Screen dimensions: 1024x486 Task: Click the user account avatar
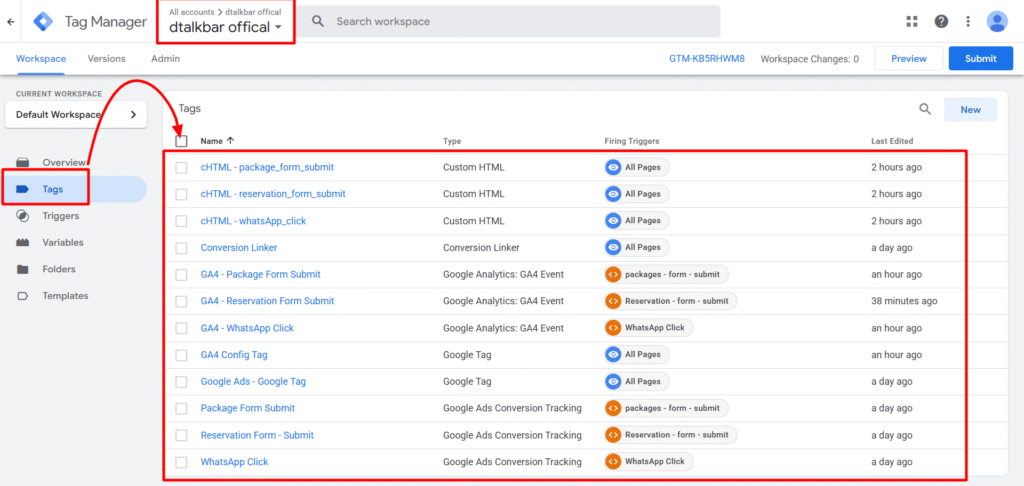(997, 21)
